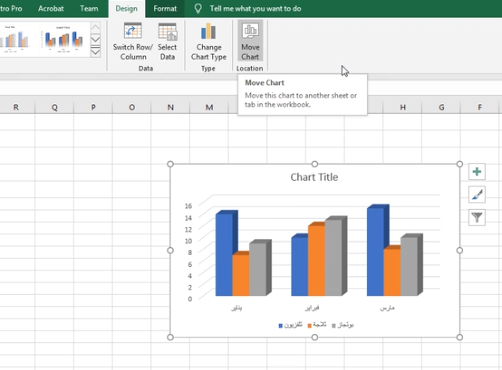Select the orange-blue chart style thumbnail
The height and width of the screenshot is (370, 502).
[x=64, y=39]
